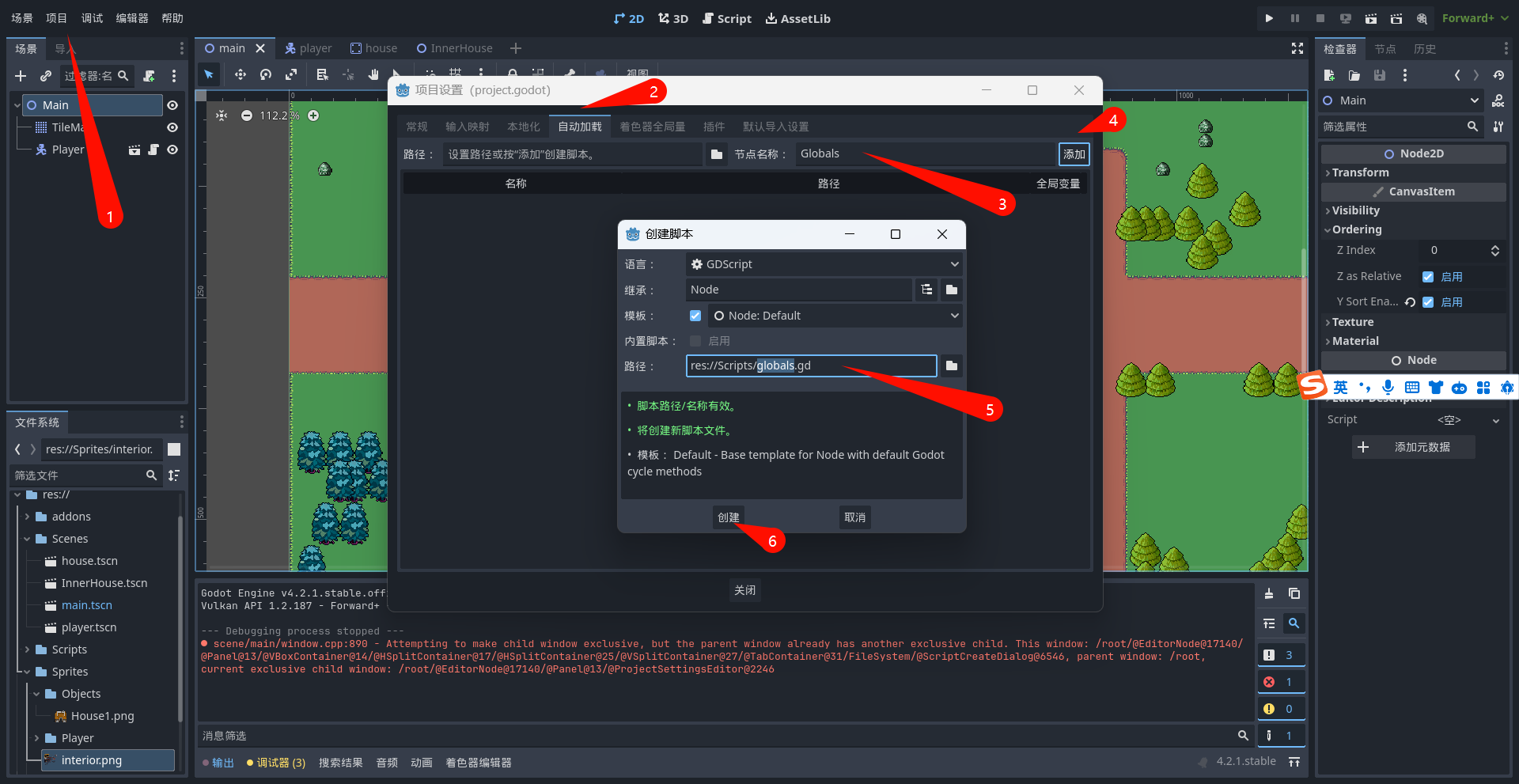Image resolution: width=1519 pixels, height=784 pixels.
Task: Browse for autoload script path folder icon
Action: pyautogui.click(x=717, y=154)
